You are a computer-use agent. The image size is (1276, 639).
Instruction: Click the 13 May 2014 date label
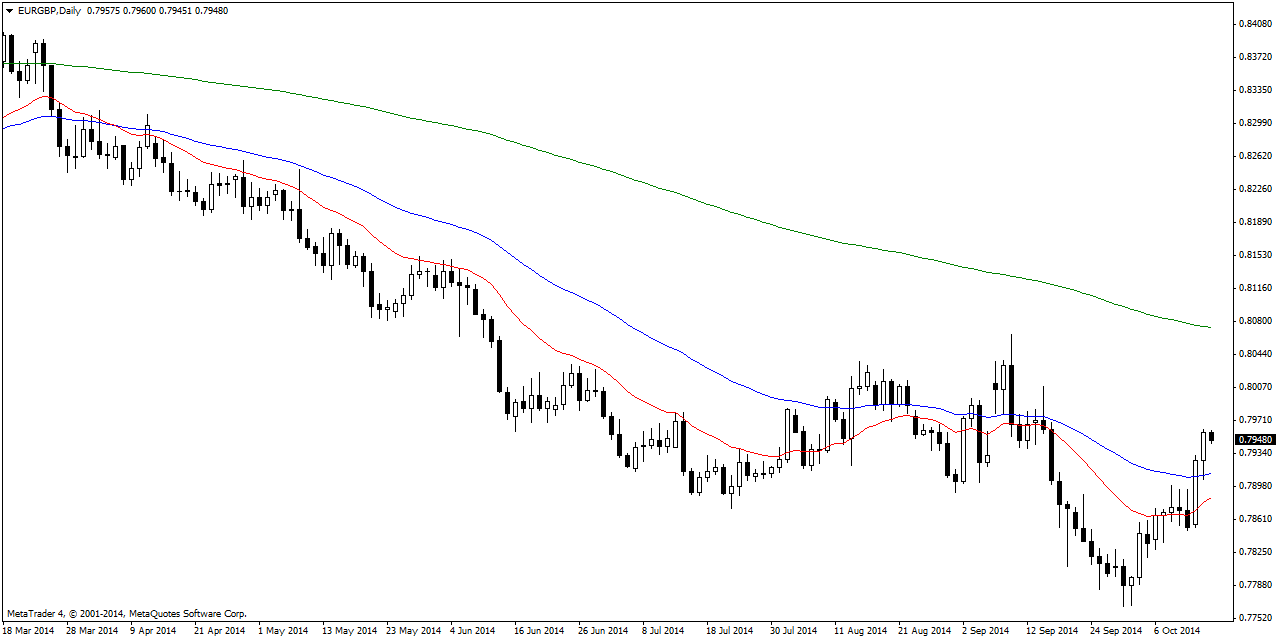(349, 631)
